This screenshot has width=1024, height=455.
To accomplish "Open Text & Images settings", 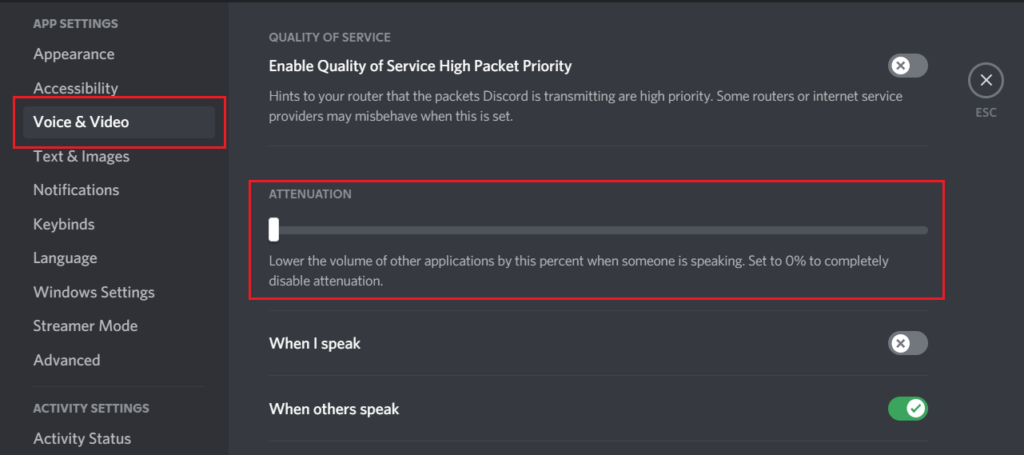I will tap(81, 156).
